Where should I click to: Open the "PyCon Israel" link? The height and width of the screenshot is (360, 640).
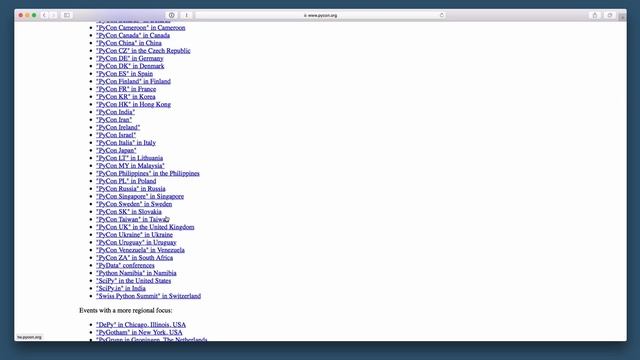click(116, 135)
